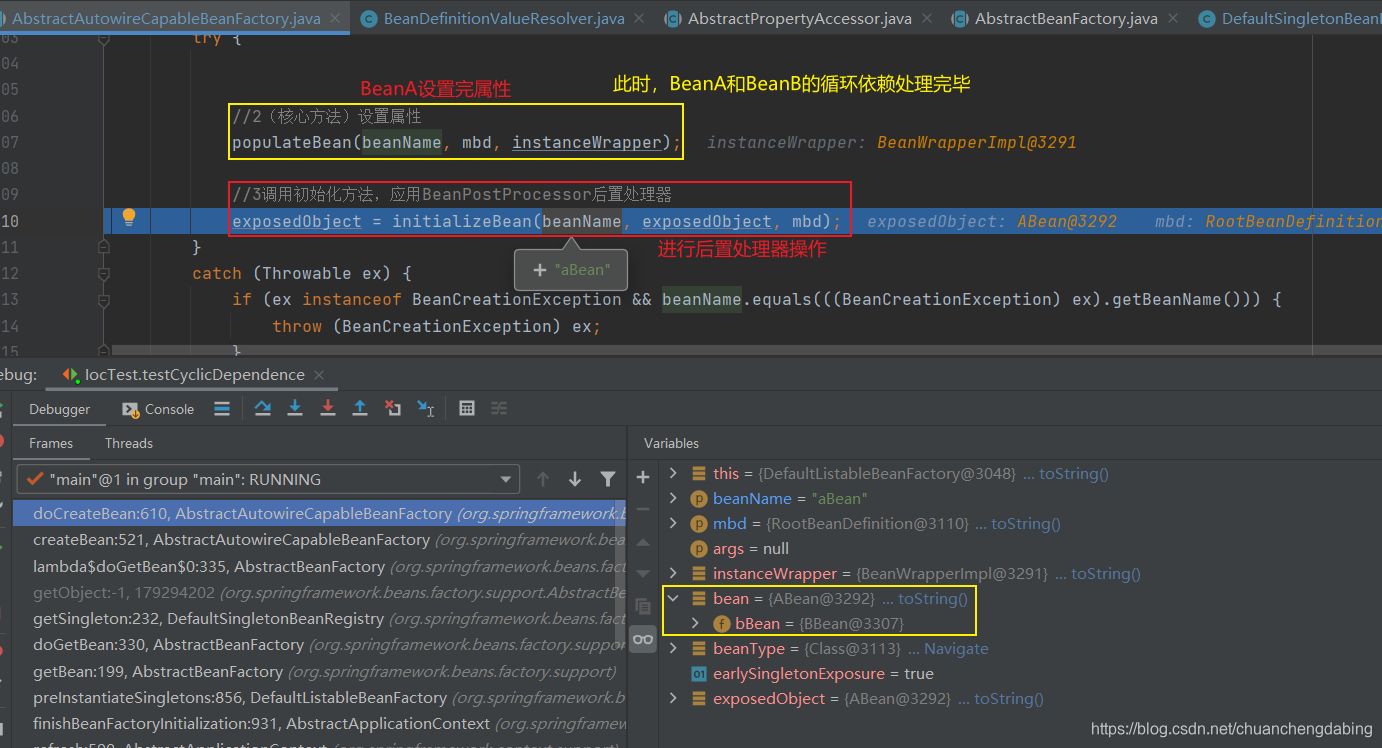This screenshot has height=748, width=1382.
Task: Select the previous frame up arrow
Action: (x=543, y=479)
